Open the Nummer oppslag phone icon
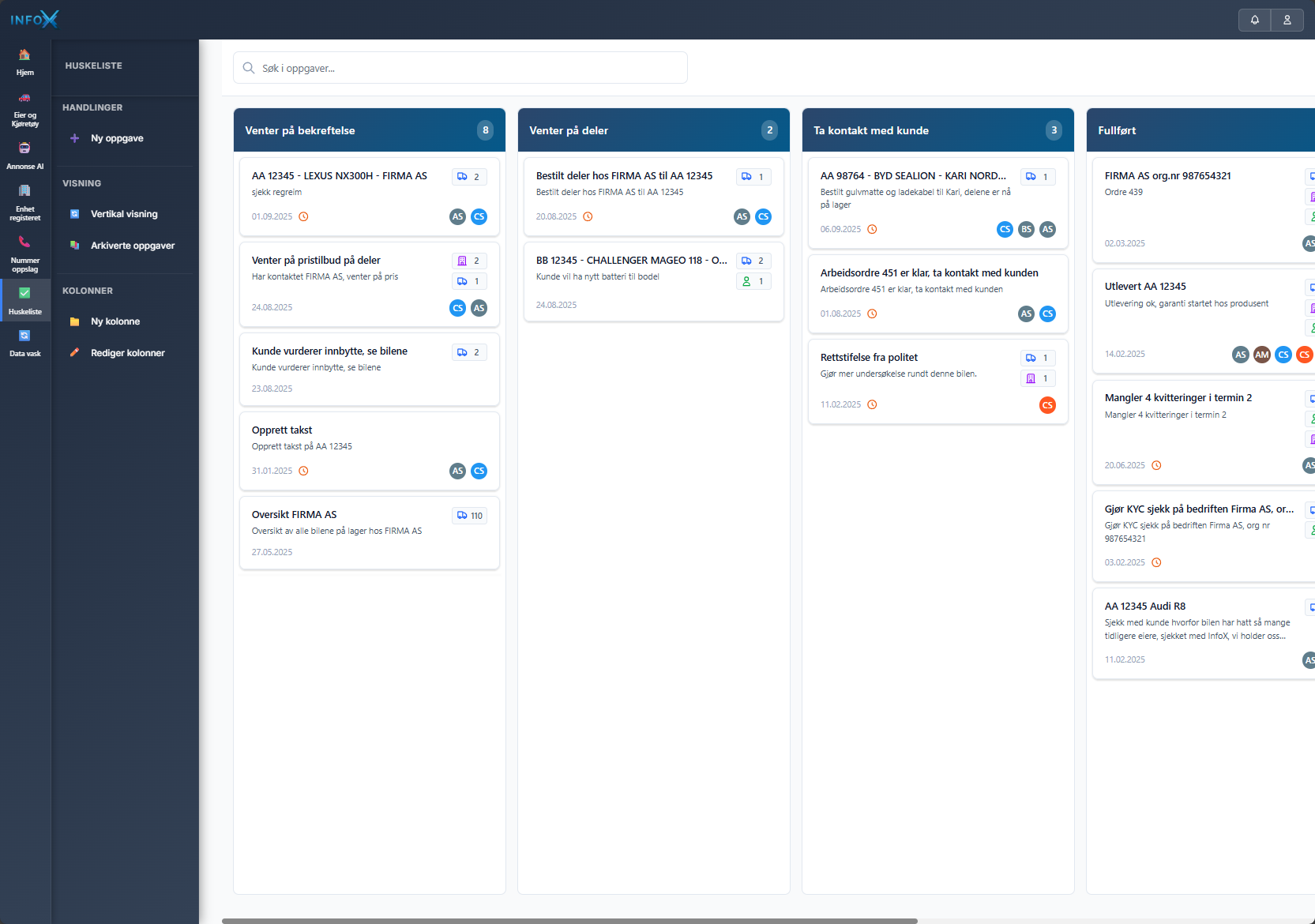 [24, 242]
